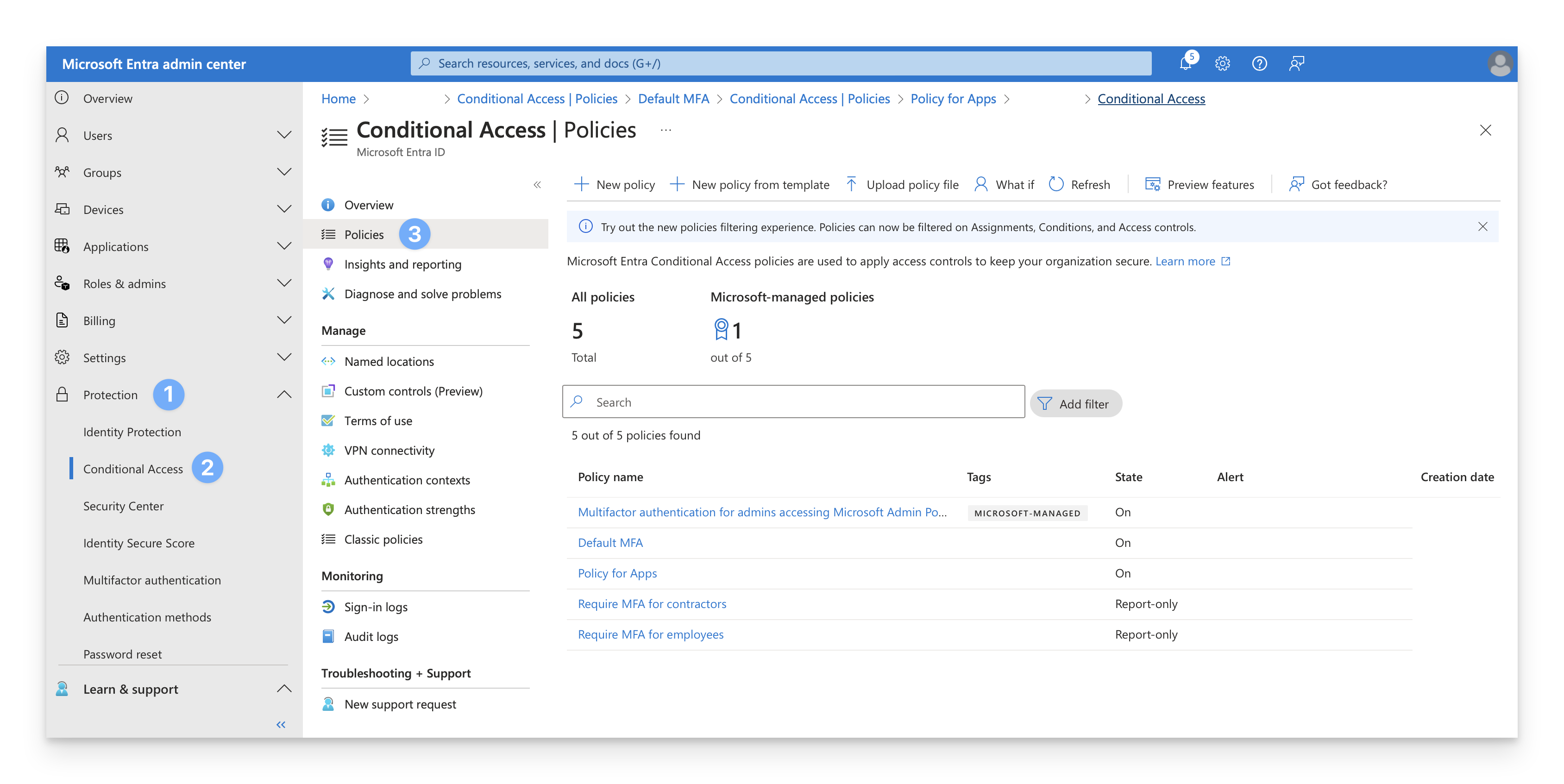The image size is (1564, 784).
Task: Expand the Users menu section
Action: pos(283,135)
